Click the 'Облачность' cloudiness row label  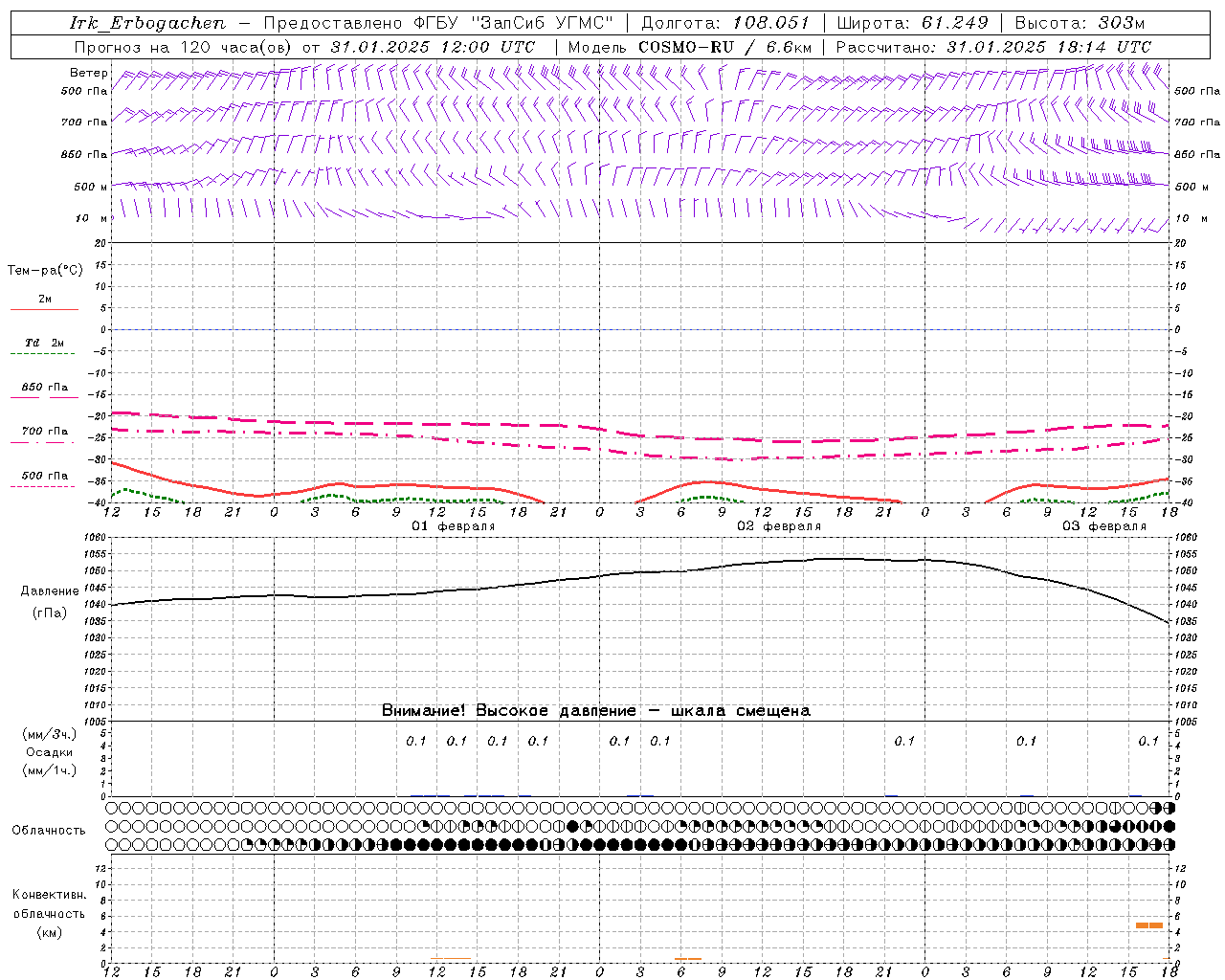(49, 830)
